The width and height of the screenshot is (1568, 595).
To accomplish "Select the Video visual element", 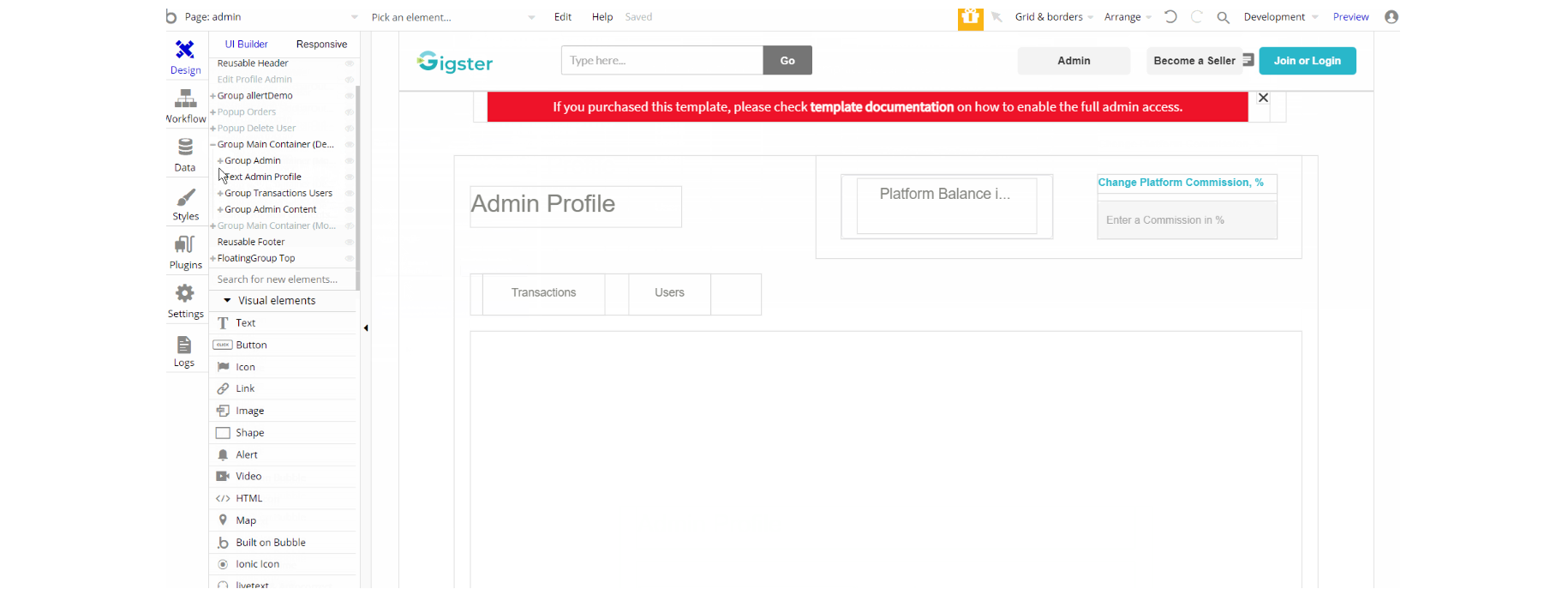I will coord(284,476).
